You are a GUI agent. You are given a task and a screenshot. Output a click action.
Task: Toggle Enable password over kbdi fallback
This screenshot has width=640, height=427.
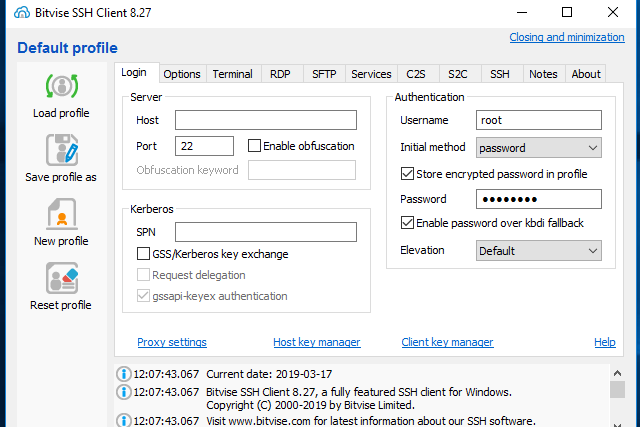407,223
